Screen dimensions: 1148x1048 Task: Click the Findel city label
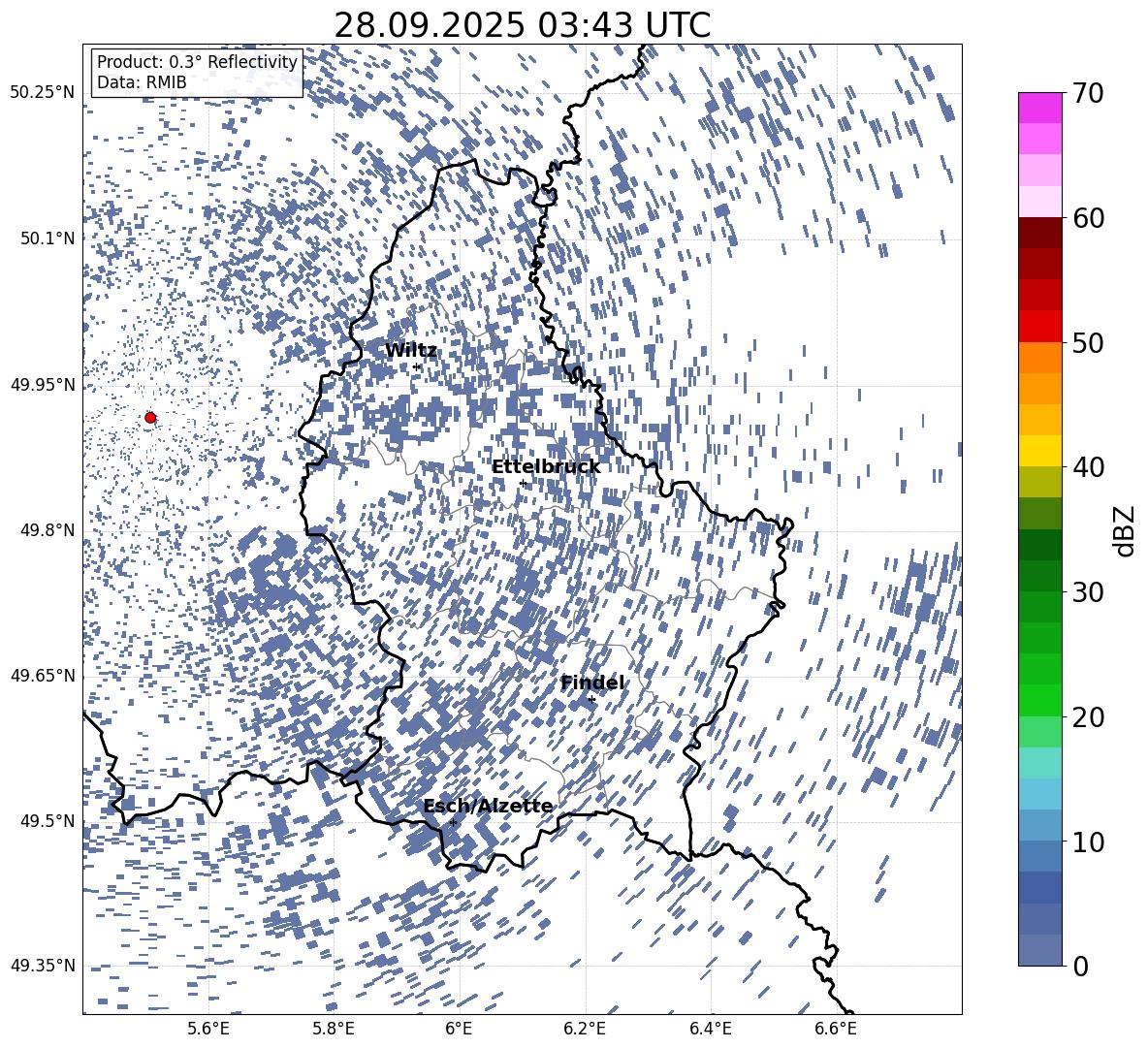tap(591, 683)
